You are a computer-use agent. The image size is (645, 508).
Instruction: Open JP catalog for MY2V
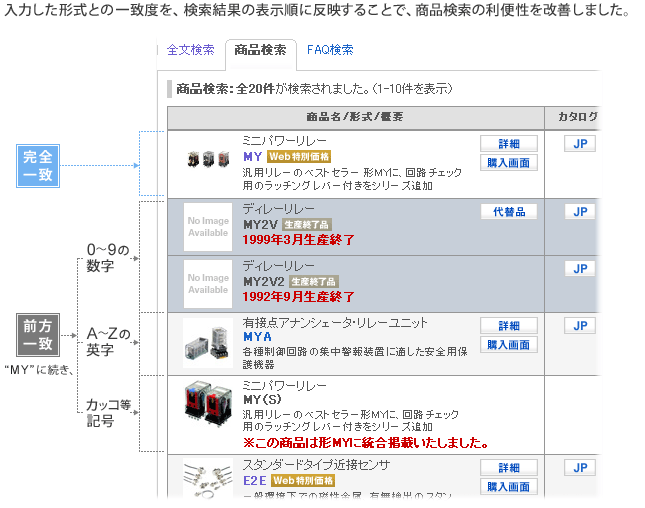[580, 211]
